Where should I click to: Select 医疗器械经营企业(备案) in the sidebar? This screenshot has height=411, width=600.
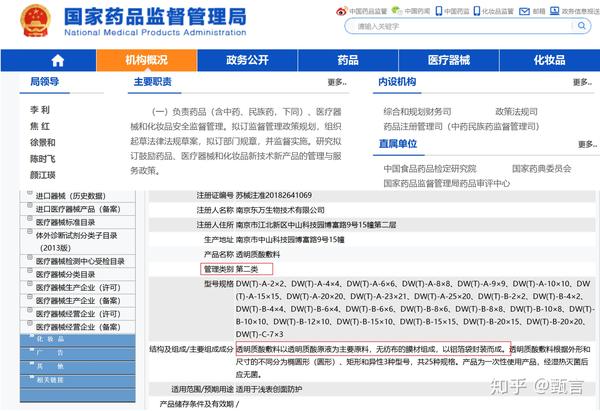[78, 327]
